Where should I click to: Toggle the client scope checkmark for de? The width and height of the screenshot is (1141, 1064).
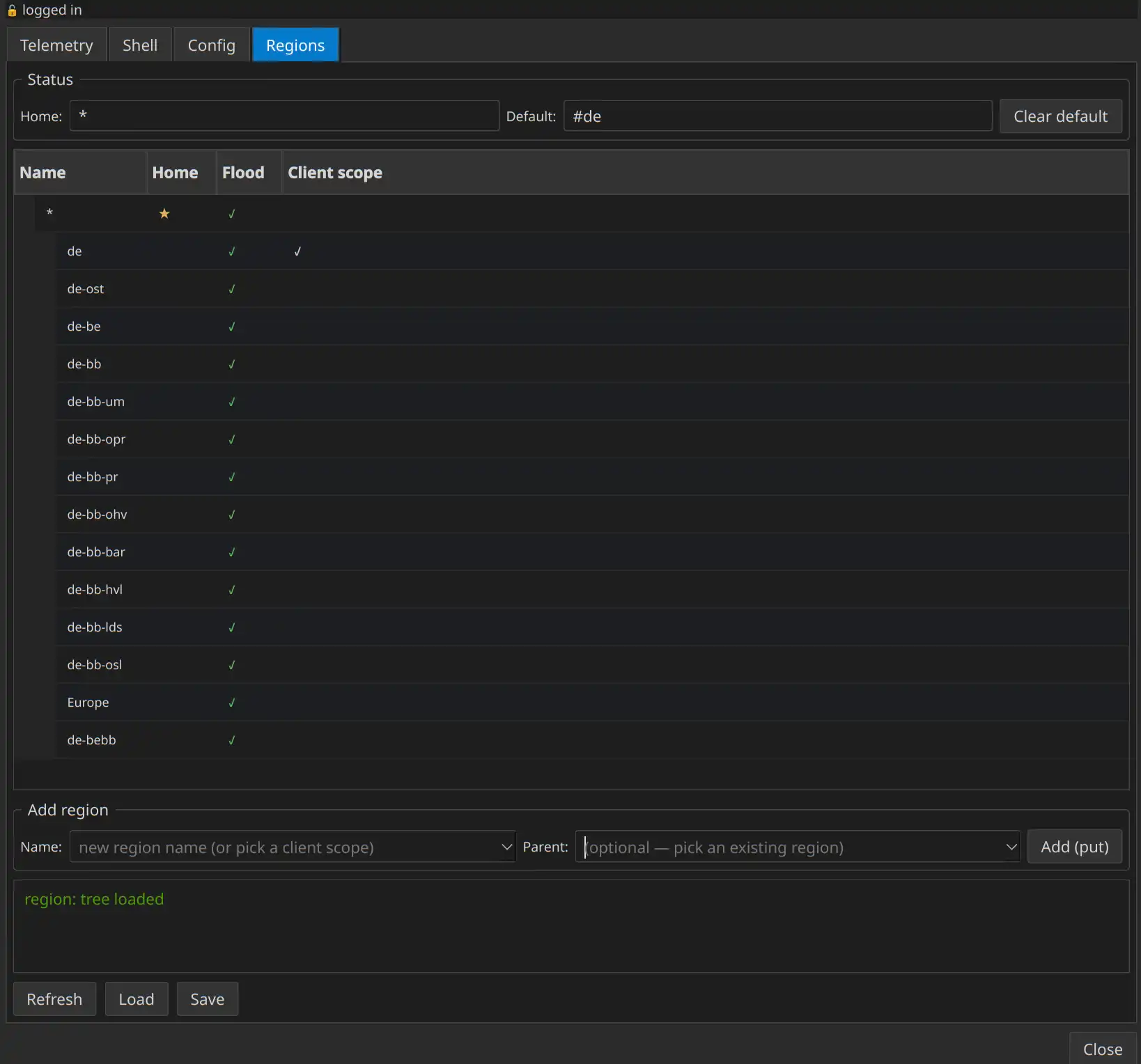[297, 251]
